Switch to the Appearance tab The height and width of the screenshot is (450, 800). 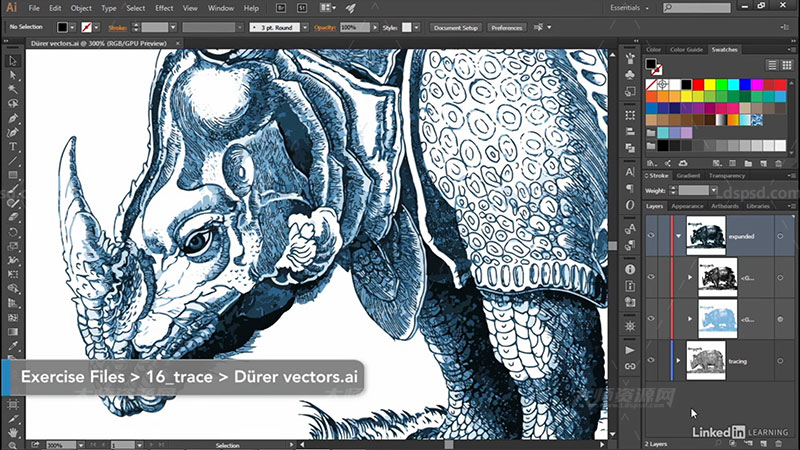[687, 206]
